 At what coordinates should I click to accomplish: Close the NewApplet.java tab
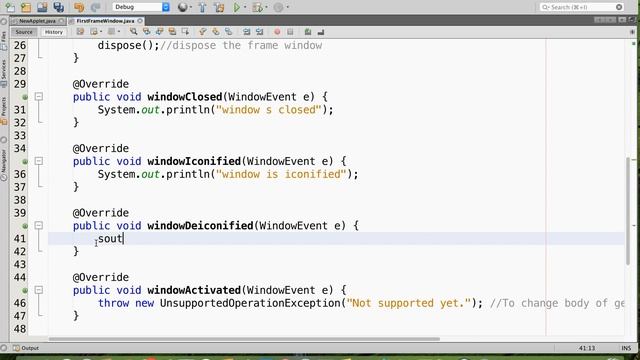point(61,20)
